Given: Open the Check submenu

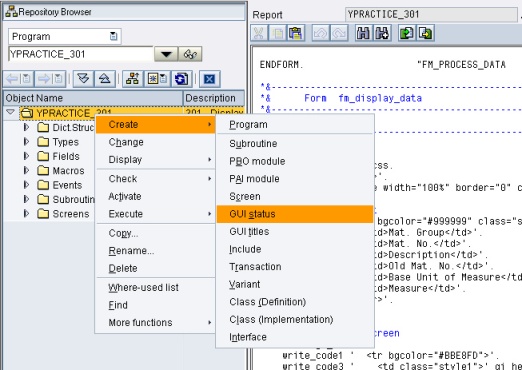Looking at the screenshot, I should point(155,179).
